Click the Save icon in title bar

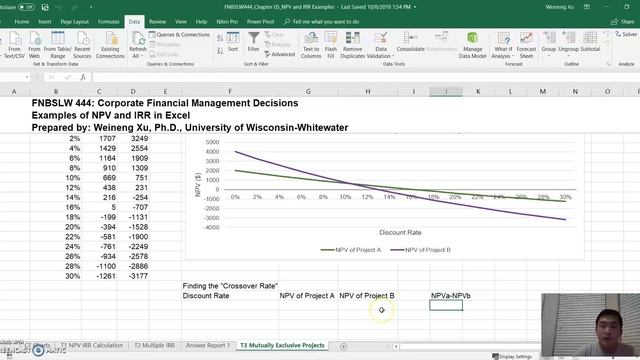click(x=45, y=7)
